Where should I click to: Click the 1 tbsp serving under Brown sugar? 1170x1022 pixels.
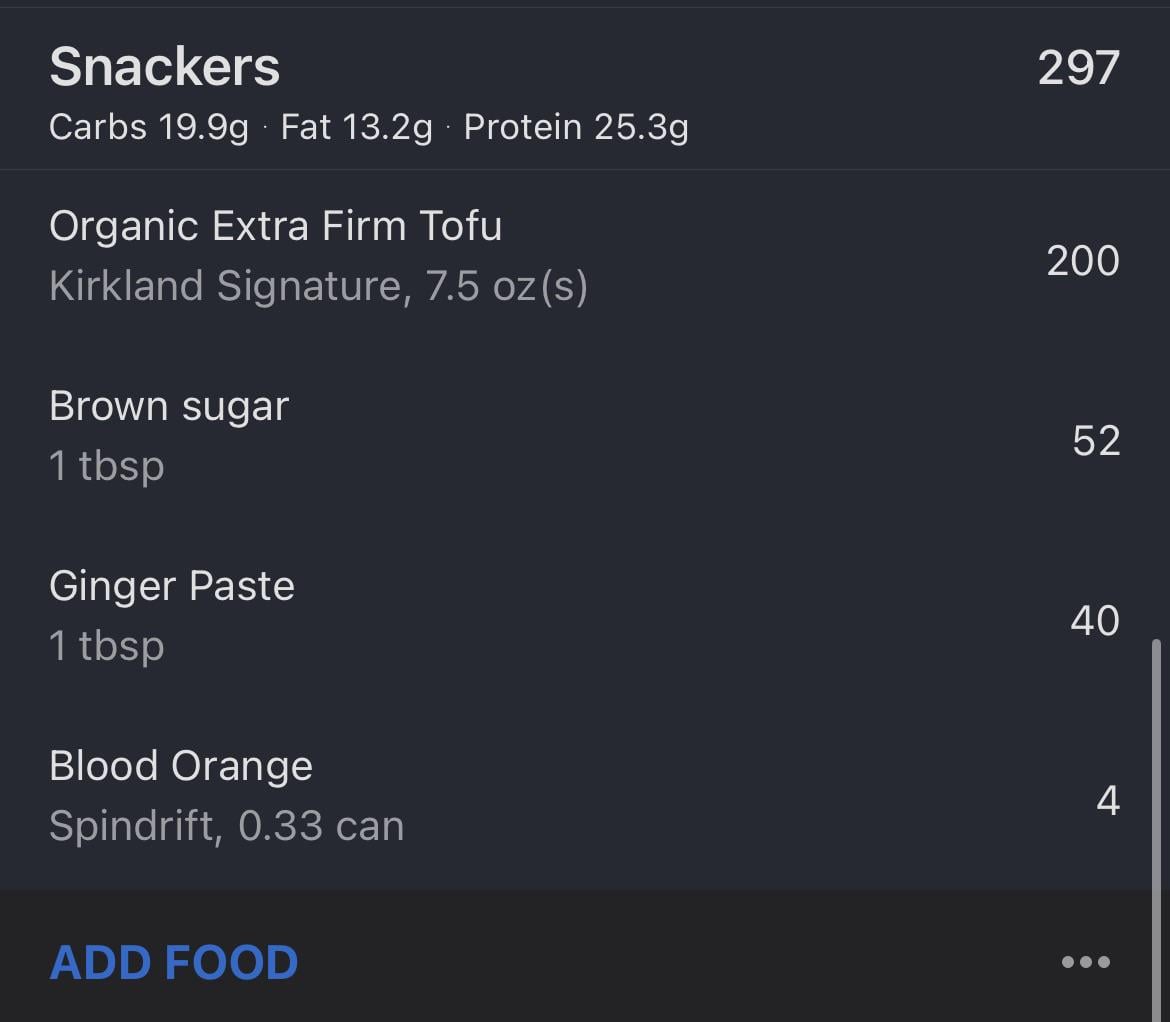click(x=106, y=467)
